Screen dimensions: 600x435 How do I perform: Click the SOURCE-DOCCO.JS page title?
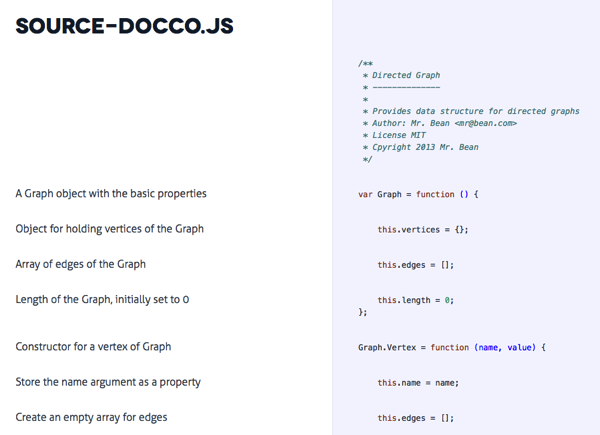(125, 25)
